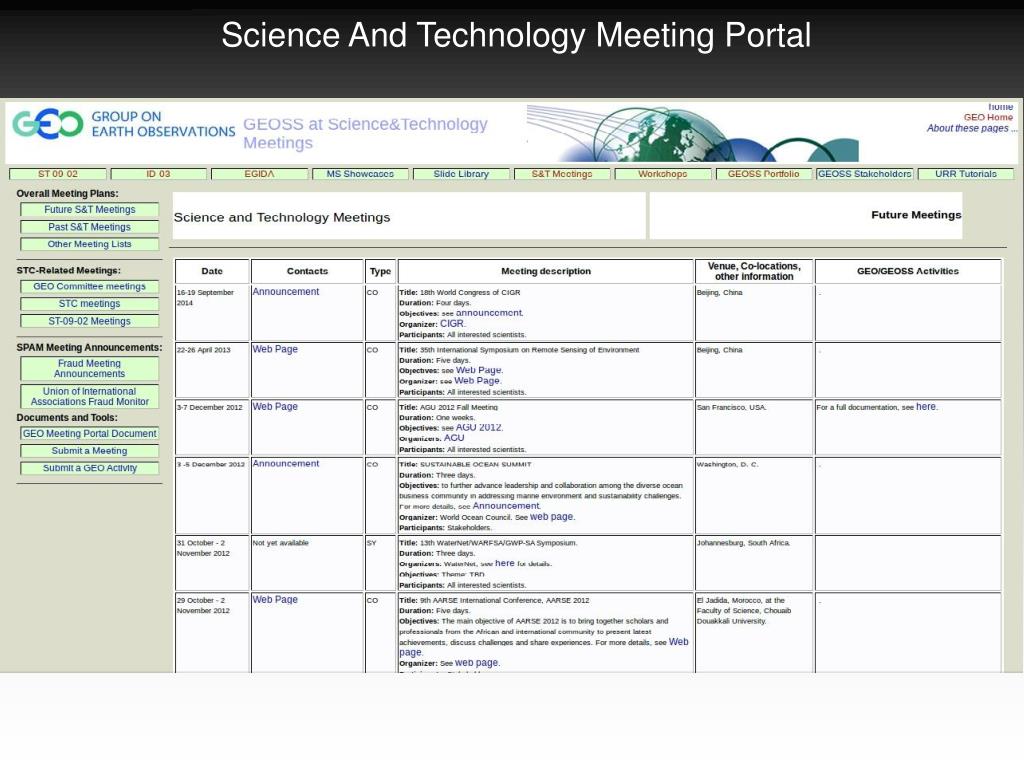Open the Slide Library tab
The width and height of the screenshot is (1024, 768).
click(461, 174)
